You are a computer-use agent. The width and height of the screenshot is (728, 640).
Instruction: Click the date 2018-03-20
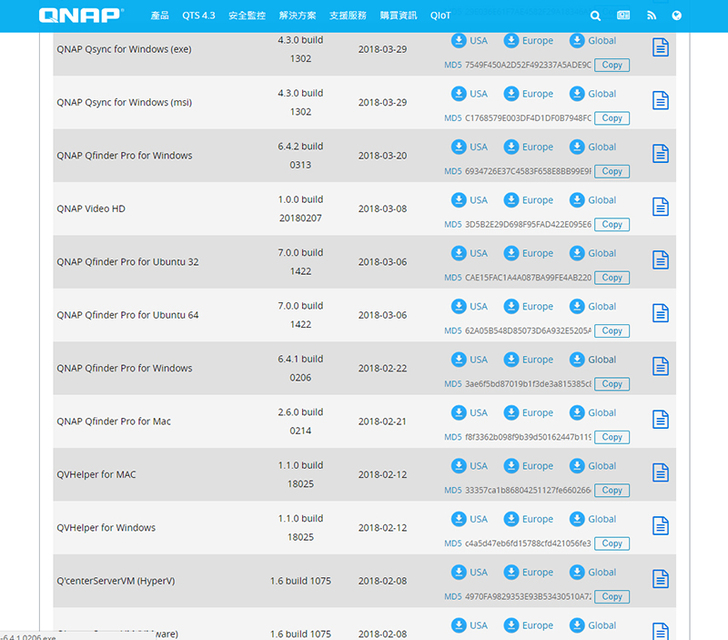pos(383,156)
